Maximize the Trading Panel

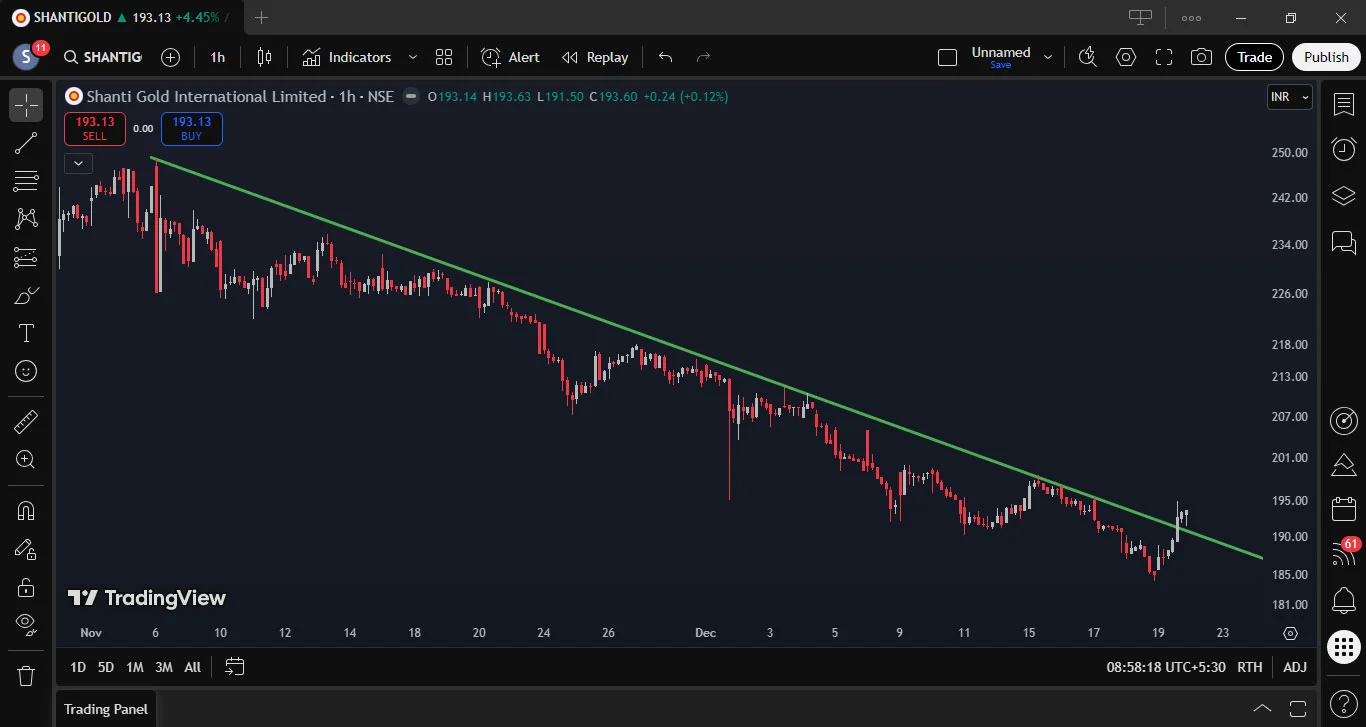[x=1299, y=709]
